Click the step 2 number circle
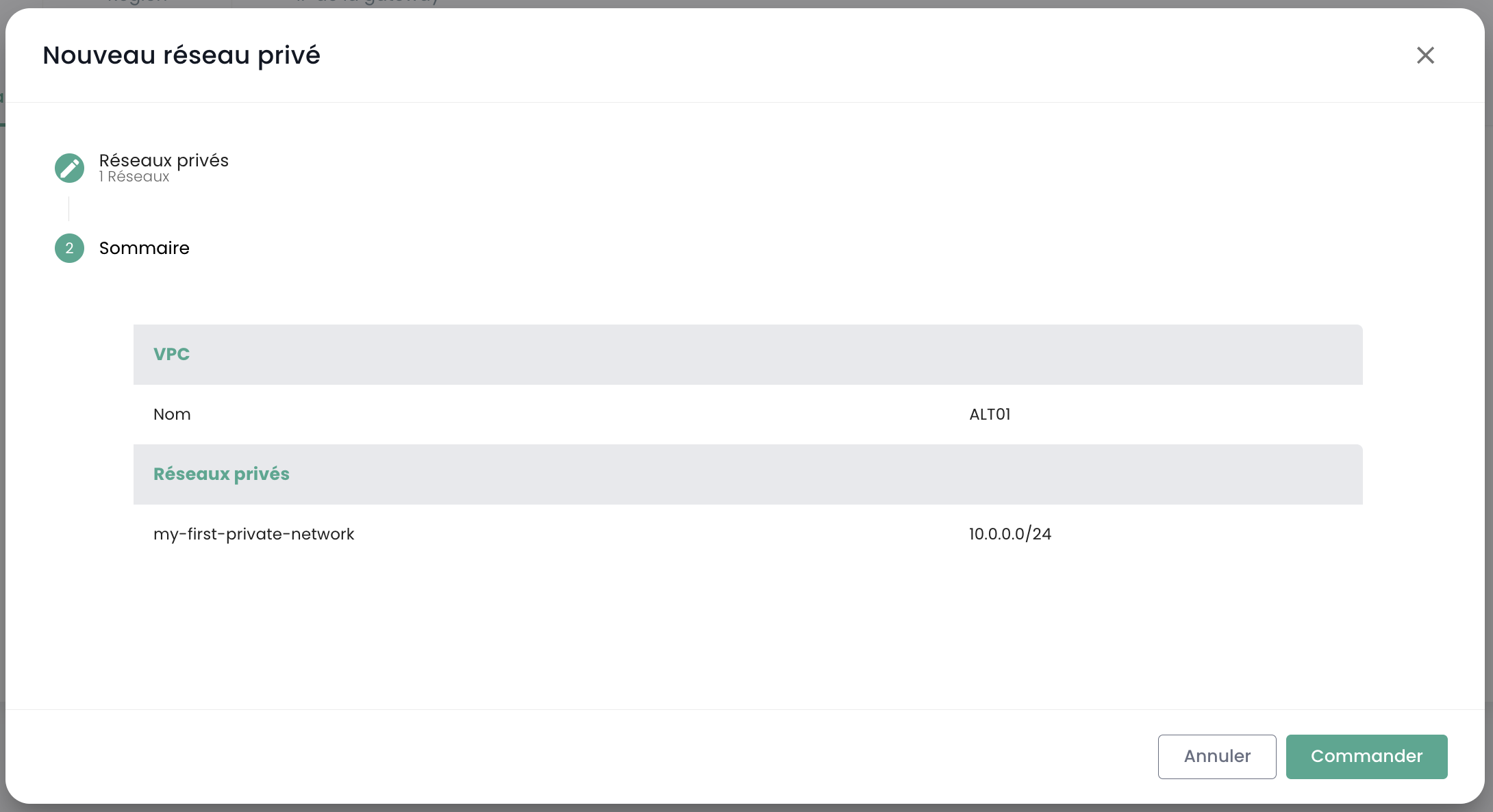The image size is (1493, 812). pyautogui.click(x=69, y=248)
